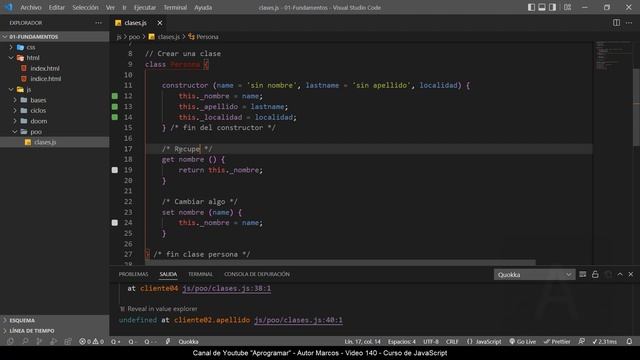The image size is (640, 360).
Task: Open the customize layout icon
Action: point(567,7)
